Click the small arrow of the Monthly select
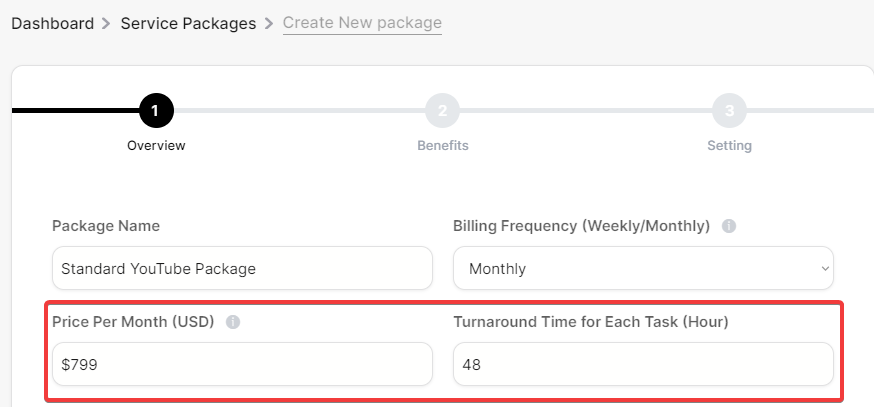Viewport: 874px width, 407px height. click(825, 269)
